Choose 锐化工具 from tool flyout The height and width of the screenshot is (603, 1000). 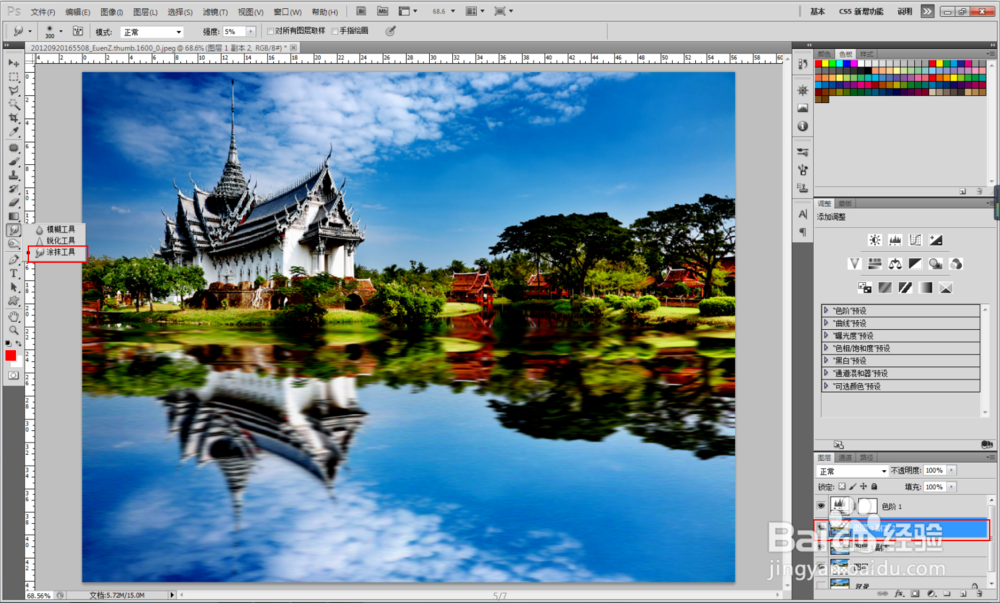point(55,240)
